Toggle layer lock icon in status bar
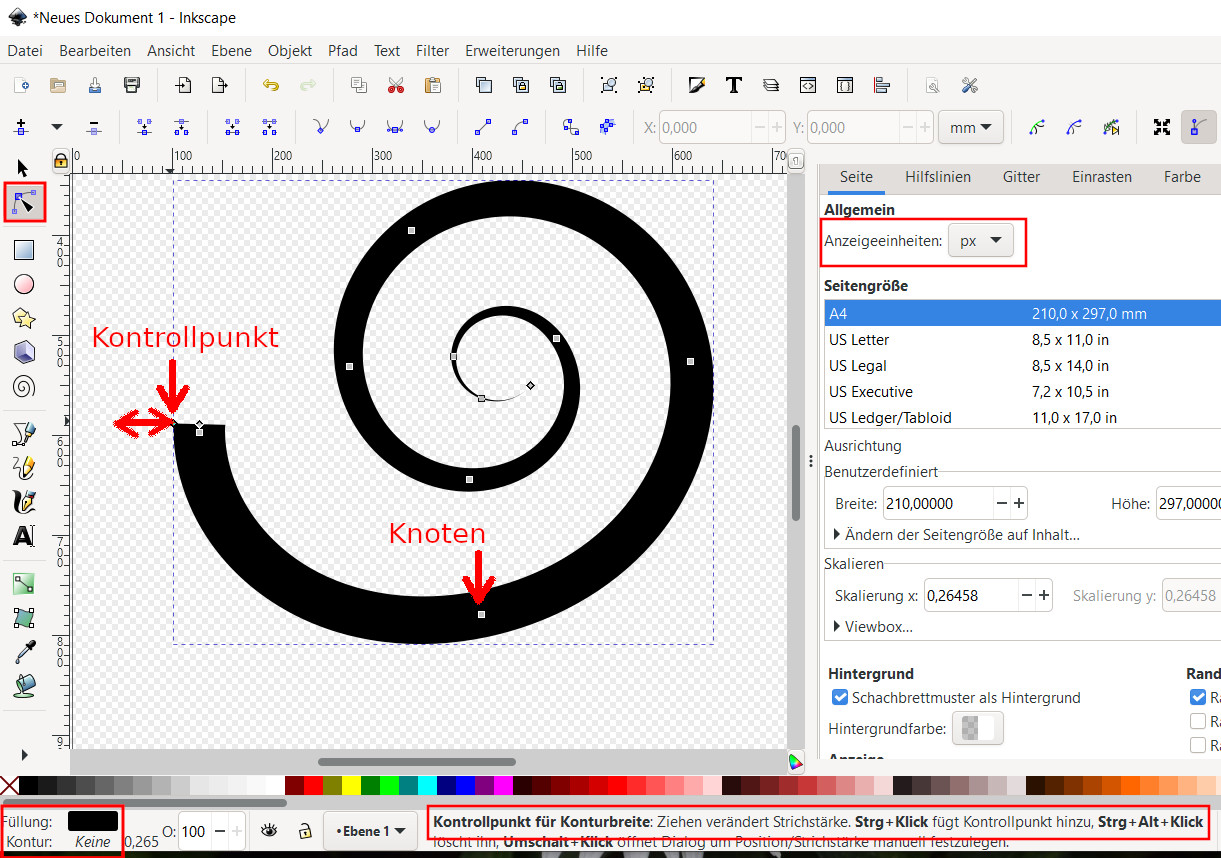Screen dimensions: 1221x858 [305, 830]
